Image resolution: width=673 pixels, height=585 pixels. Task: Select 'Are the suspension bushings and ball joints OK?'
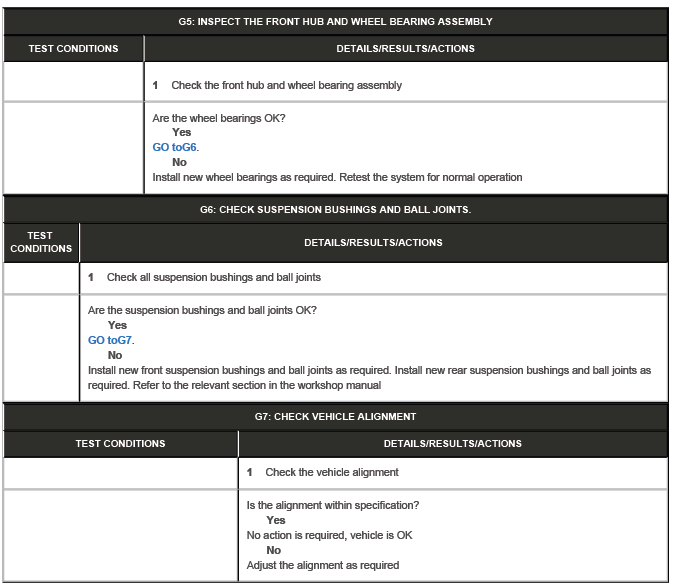[202, 310]
